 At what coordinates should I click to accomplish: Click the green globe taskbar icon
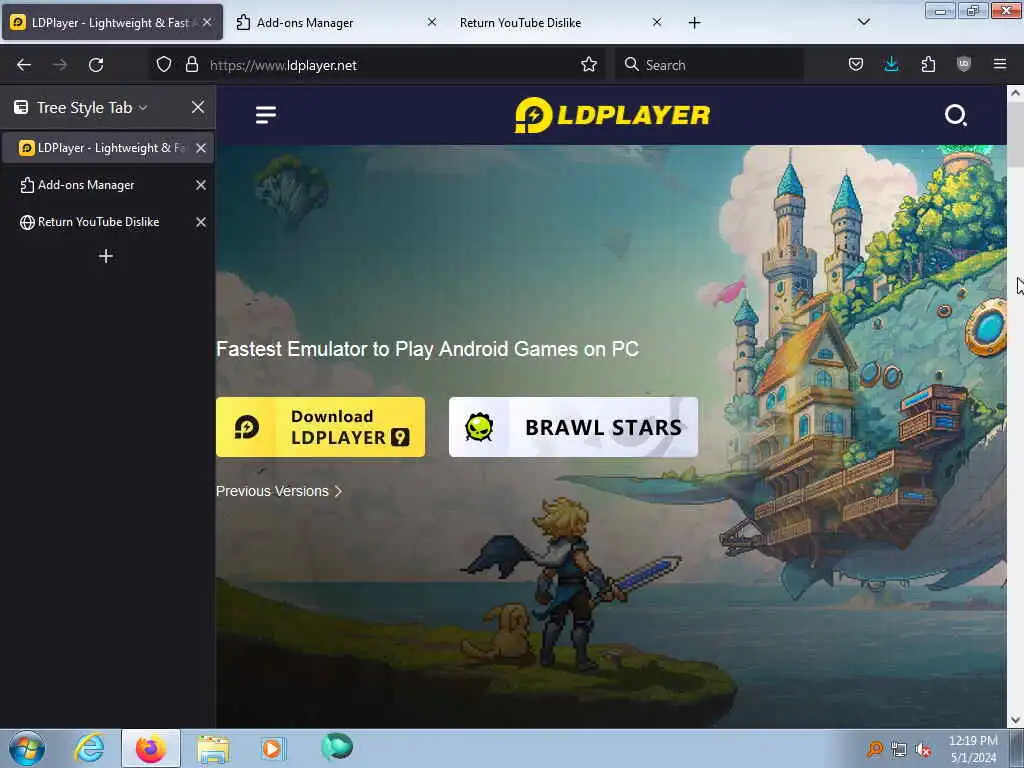[337, 747]
